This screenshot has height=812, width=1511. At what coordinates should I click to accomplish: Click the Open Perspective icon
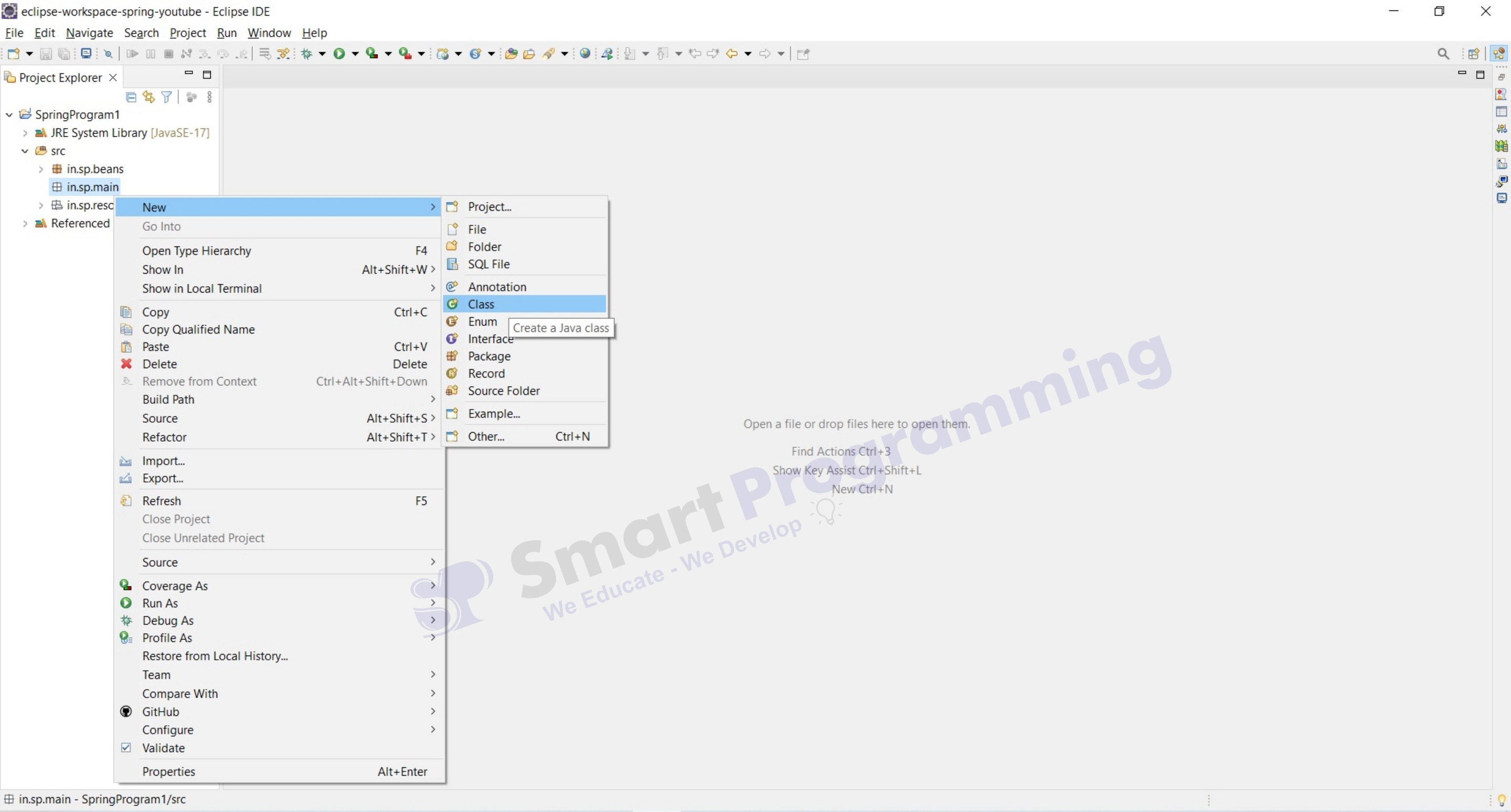click(1473, 54)
